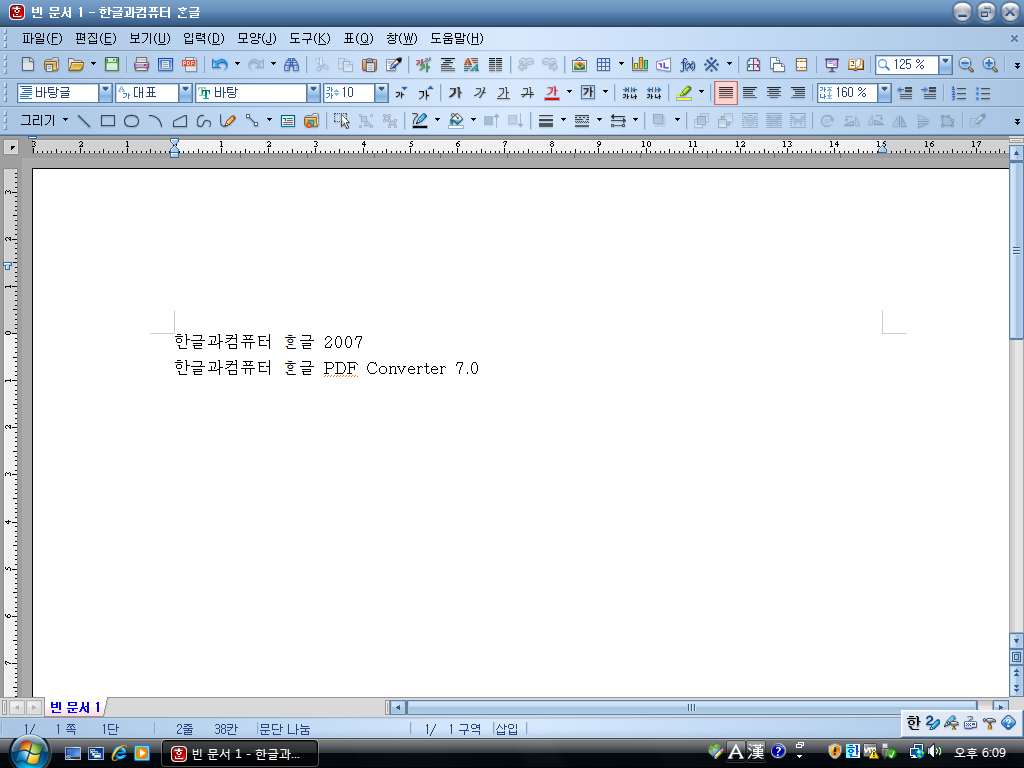Apply bulleted list formatting
This screenshot has width=1024, height=768.
point(983,93)
